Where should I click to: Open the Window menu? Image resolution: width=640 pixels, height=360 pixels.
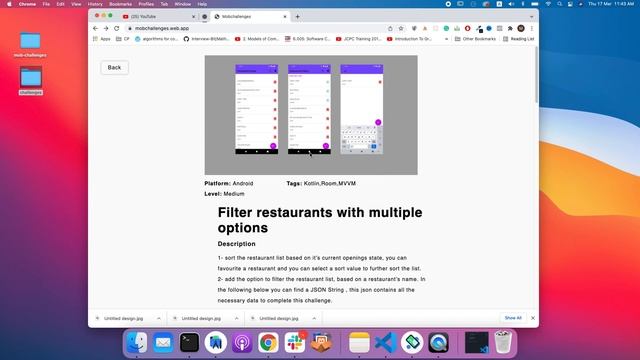[x=182, y=4]
